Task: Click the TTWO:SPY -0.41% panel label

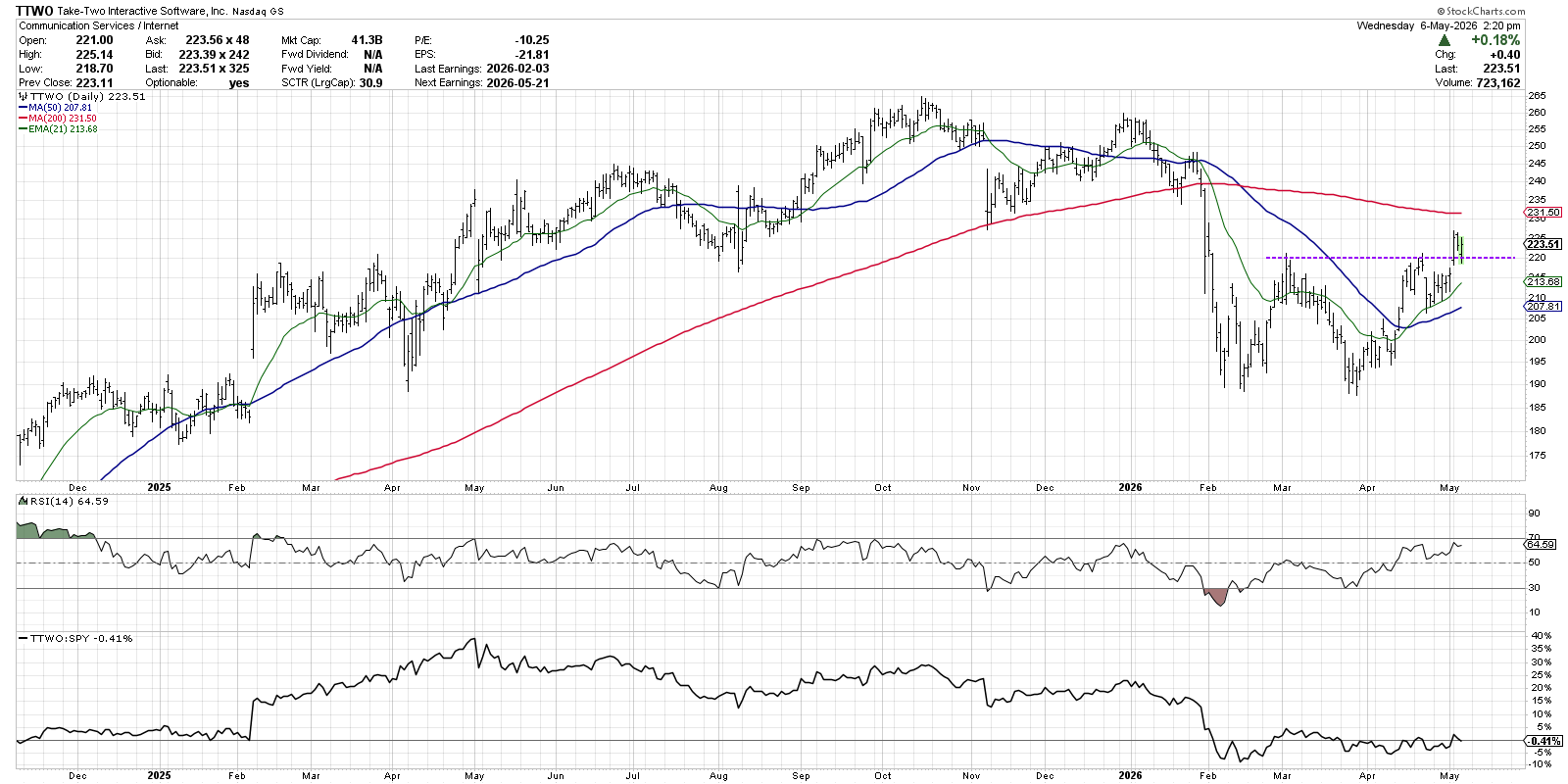Action: click(81, 638)
